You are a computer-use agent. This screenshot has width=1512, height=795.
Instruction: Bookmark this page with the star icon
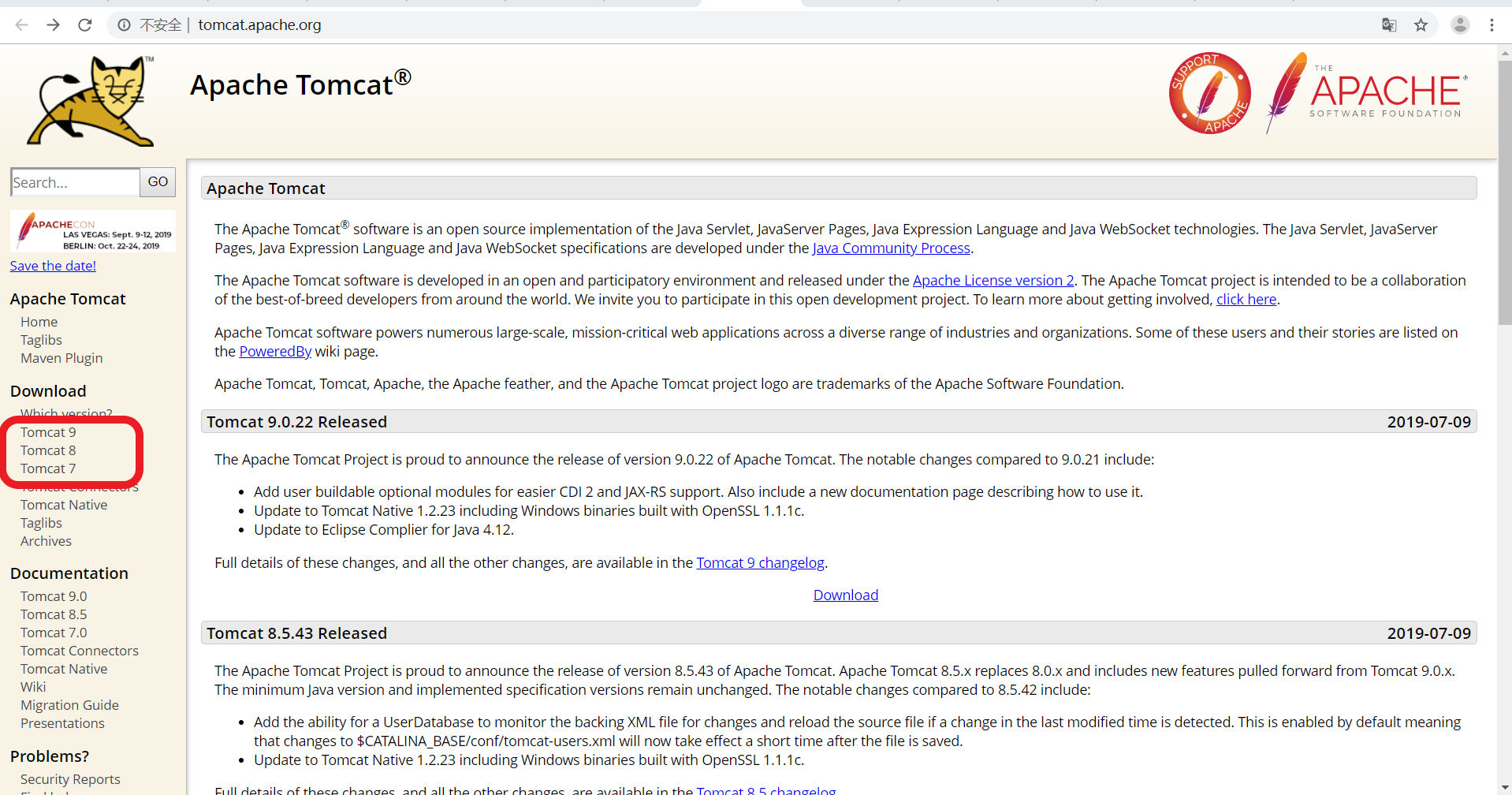1421,25
